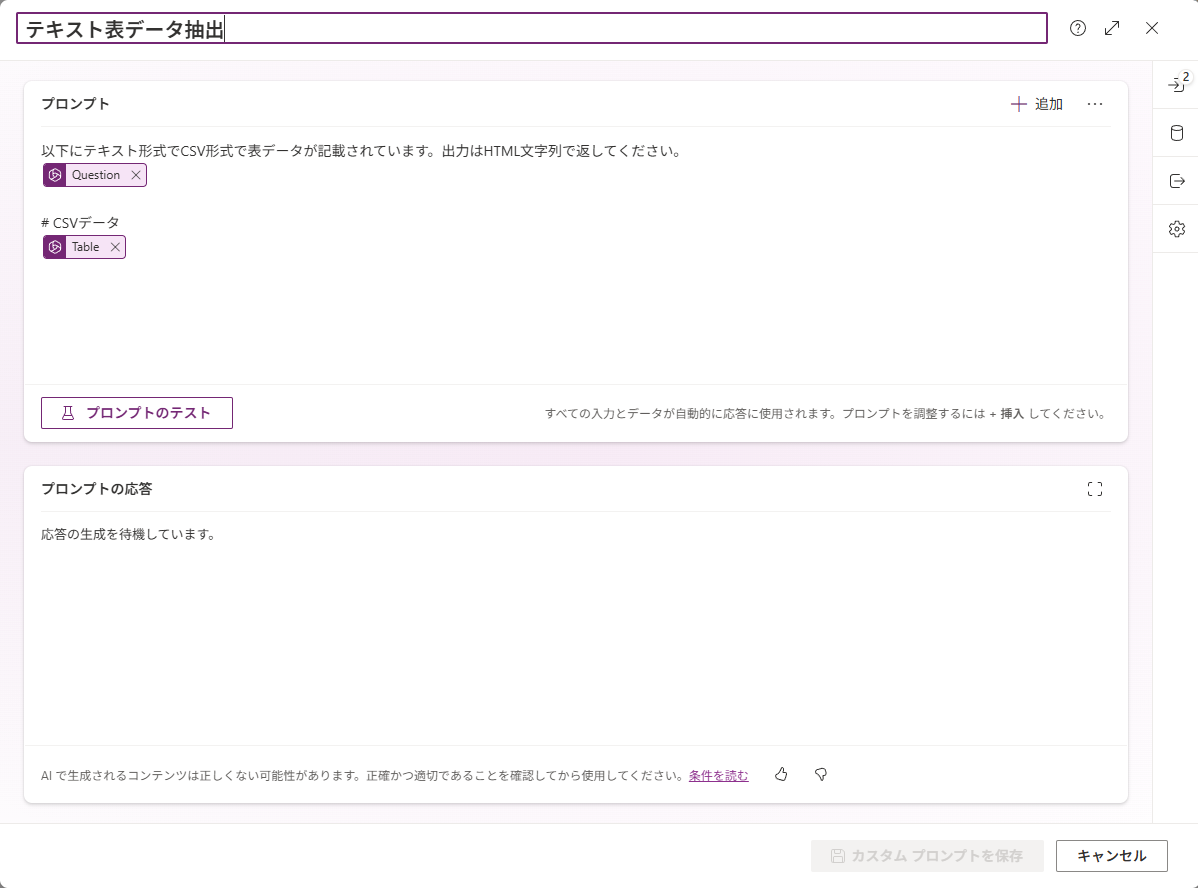1198x888 pixels.
Task: Remove the Question variable chip
Action: (136, 175)
